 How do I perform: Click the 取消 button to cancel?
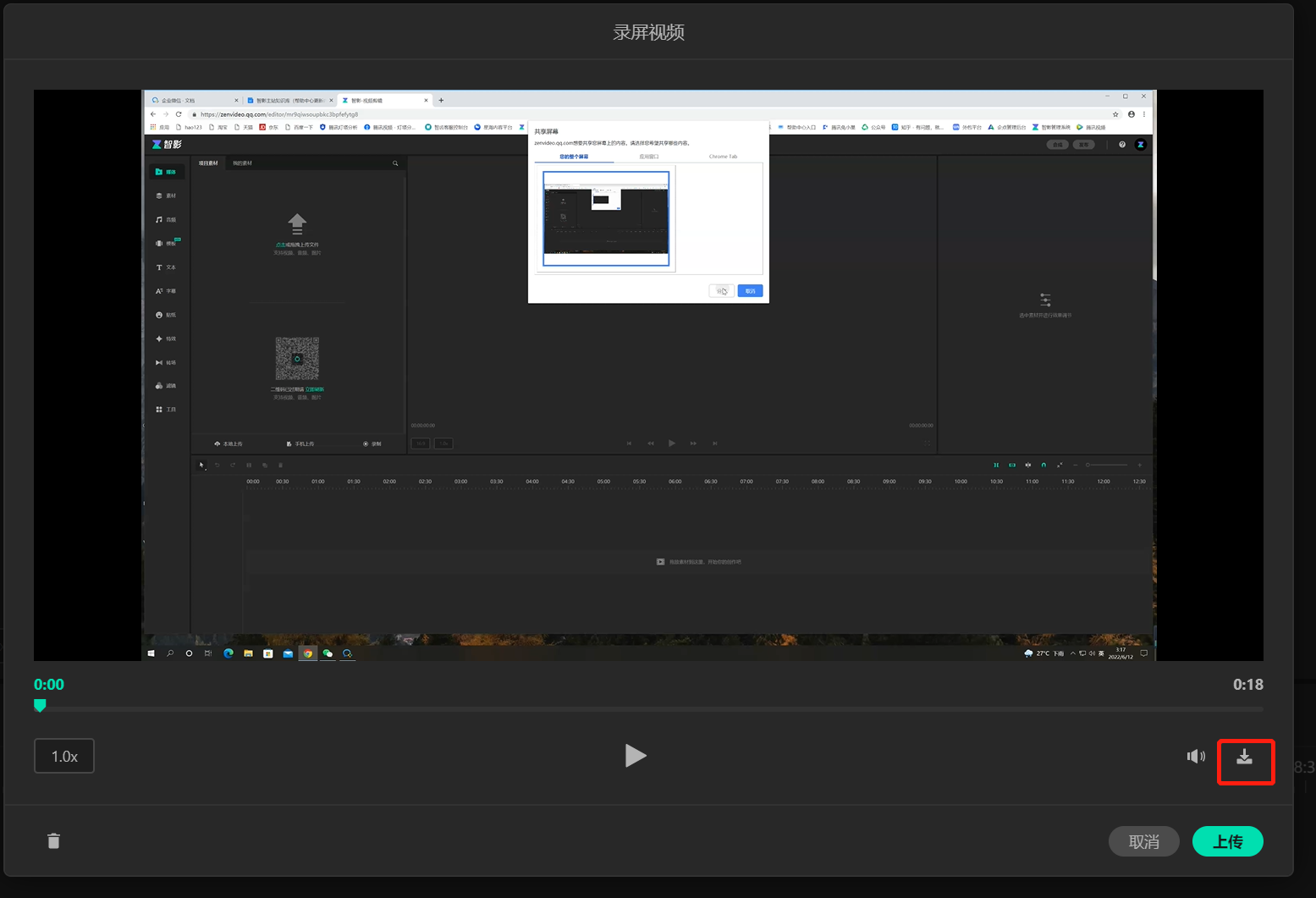click(x=1143, y=841)
